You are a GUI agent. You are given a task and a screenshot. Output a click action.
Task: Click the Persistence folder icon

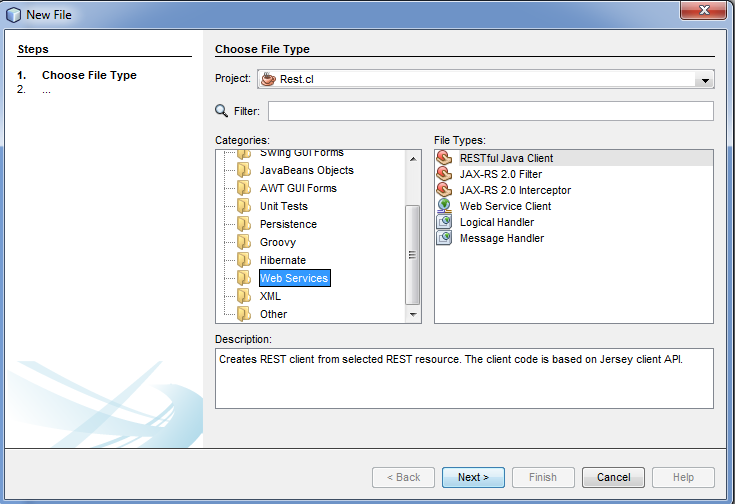[244, 224]
